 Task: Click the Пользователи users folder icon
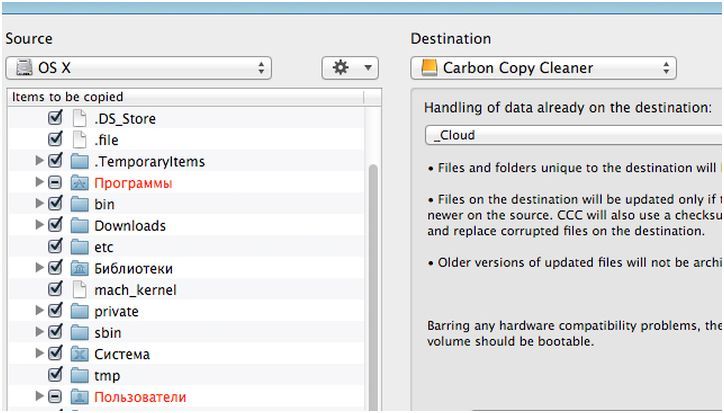pyautogui.click(x=80, y=397)
